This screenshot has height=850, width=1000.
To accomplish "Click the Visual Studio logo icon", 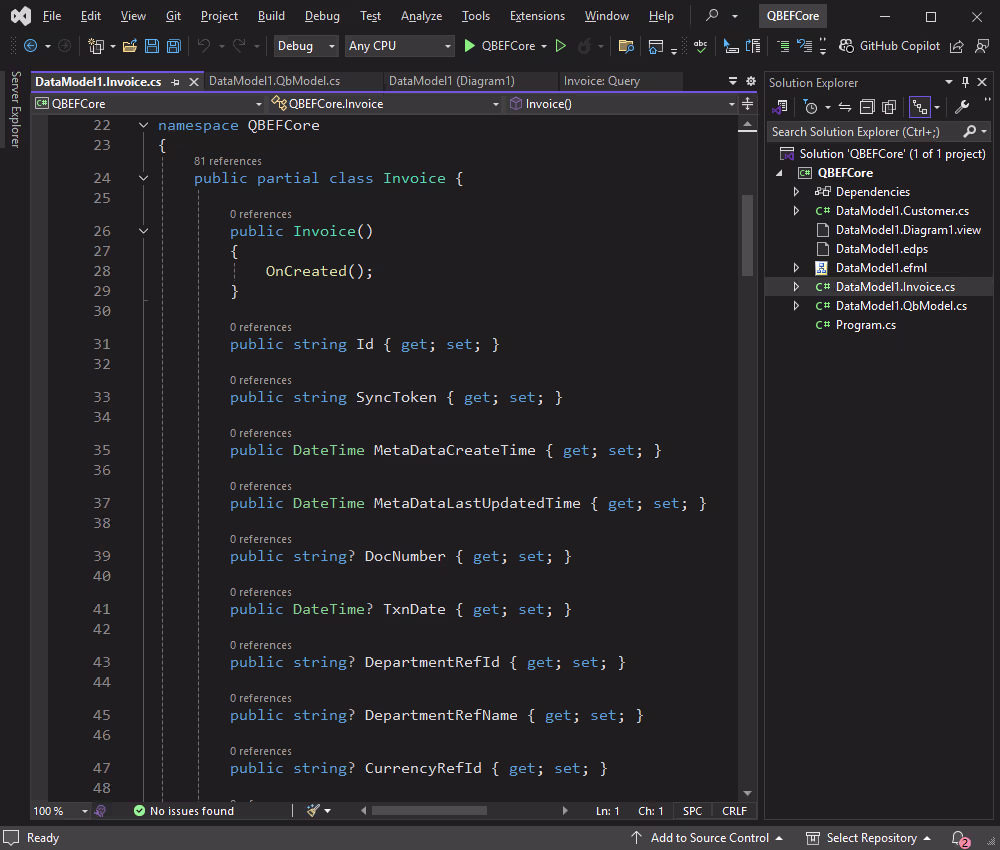I will pyautogui.click(x=20, y=16).
